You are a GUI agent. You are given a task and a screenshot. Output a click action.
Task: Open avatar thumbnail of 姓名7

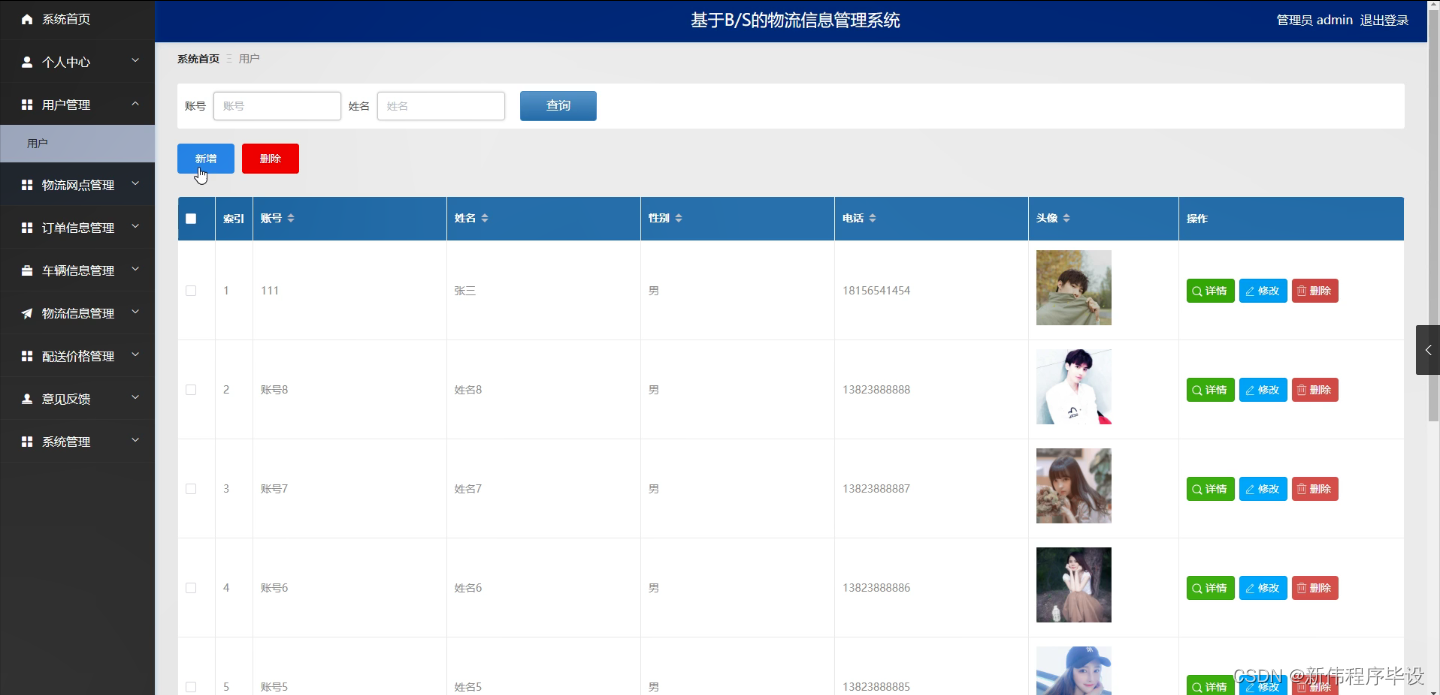pos(1073,486)
